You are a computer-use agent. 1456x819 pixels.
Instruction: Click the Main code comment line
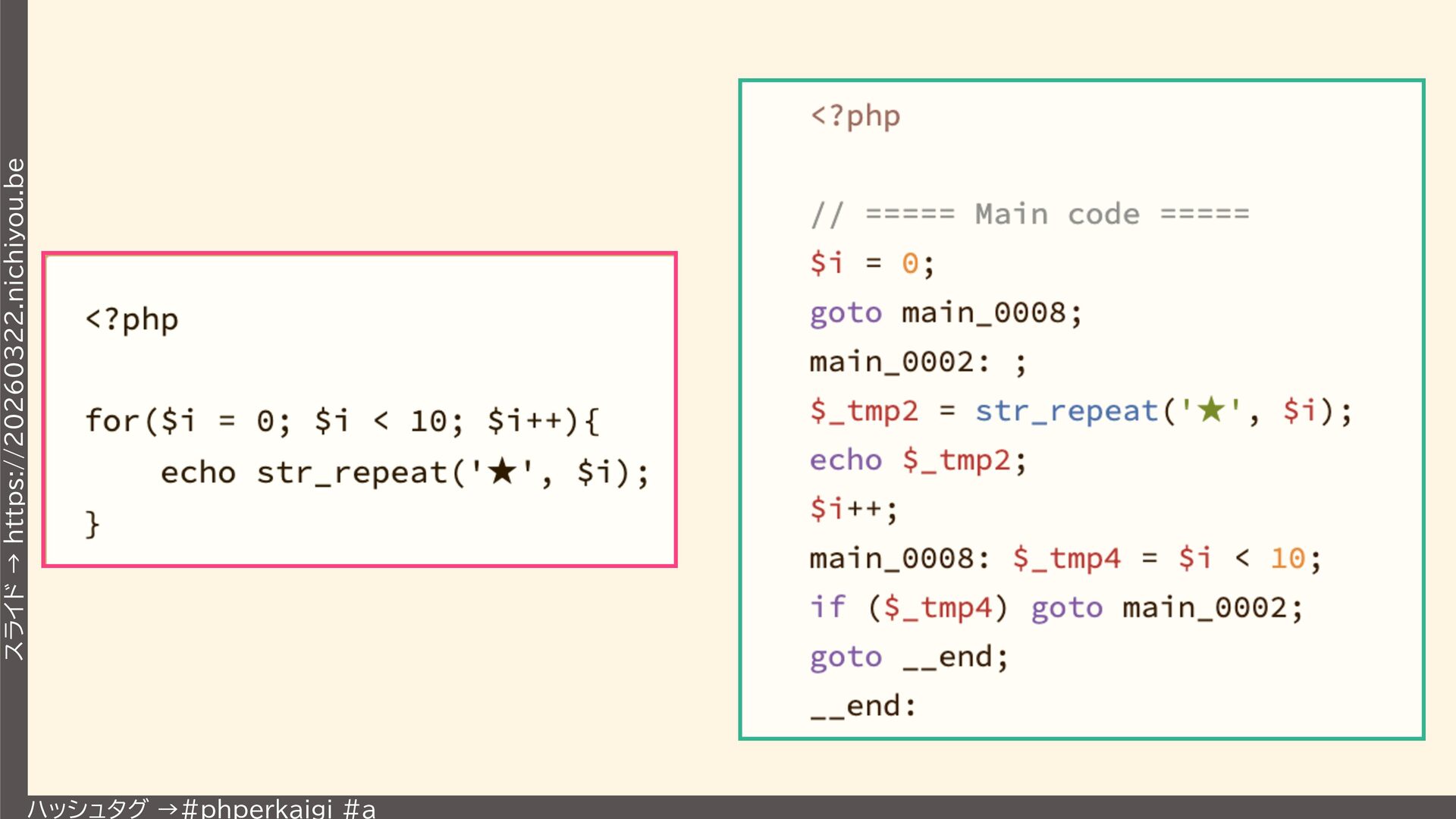click(1030, 215)
